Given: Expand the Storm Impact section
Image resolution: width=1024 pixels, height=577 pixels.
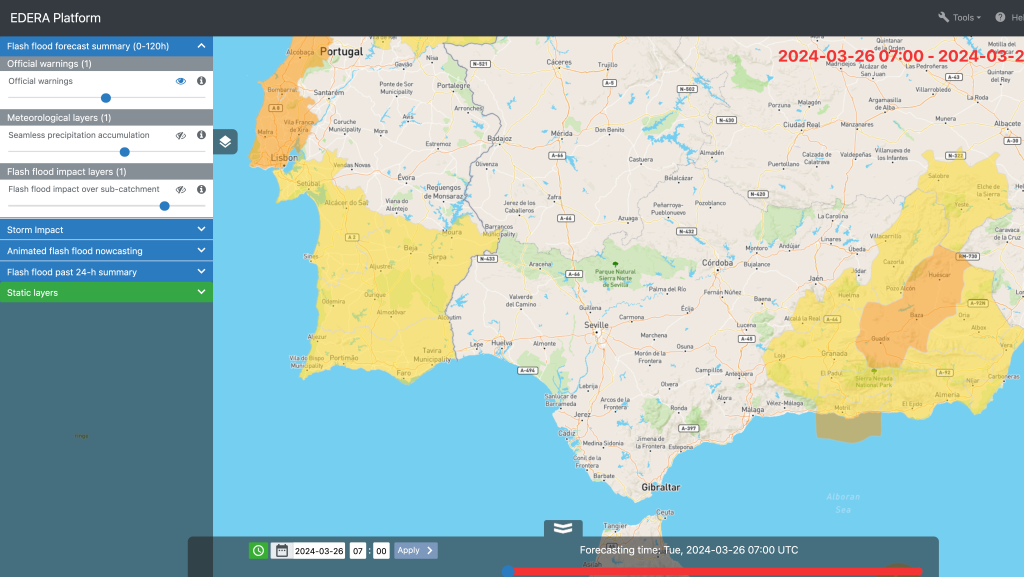Looking at the screenshot, I should pyautogui.click(x=106, y=230).
